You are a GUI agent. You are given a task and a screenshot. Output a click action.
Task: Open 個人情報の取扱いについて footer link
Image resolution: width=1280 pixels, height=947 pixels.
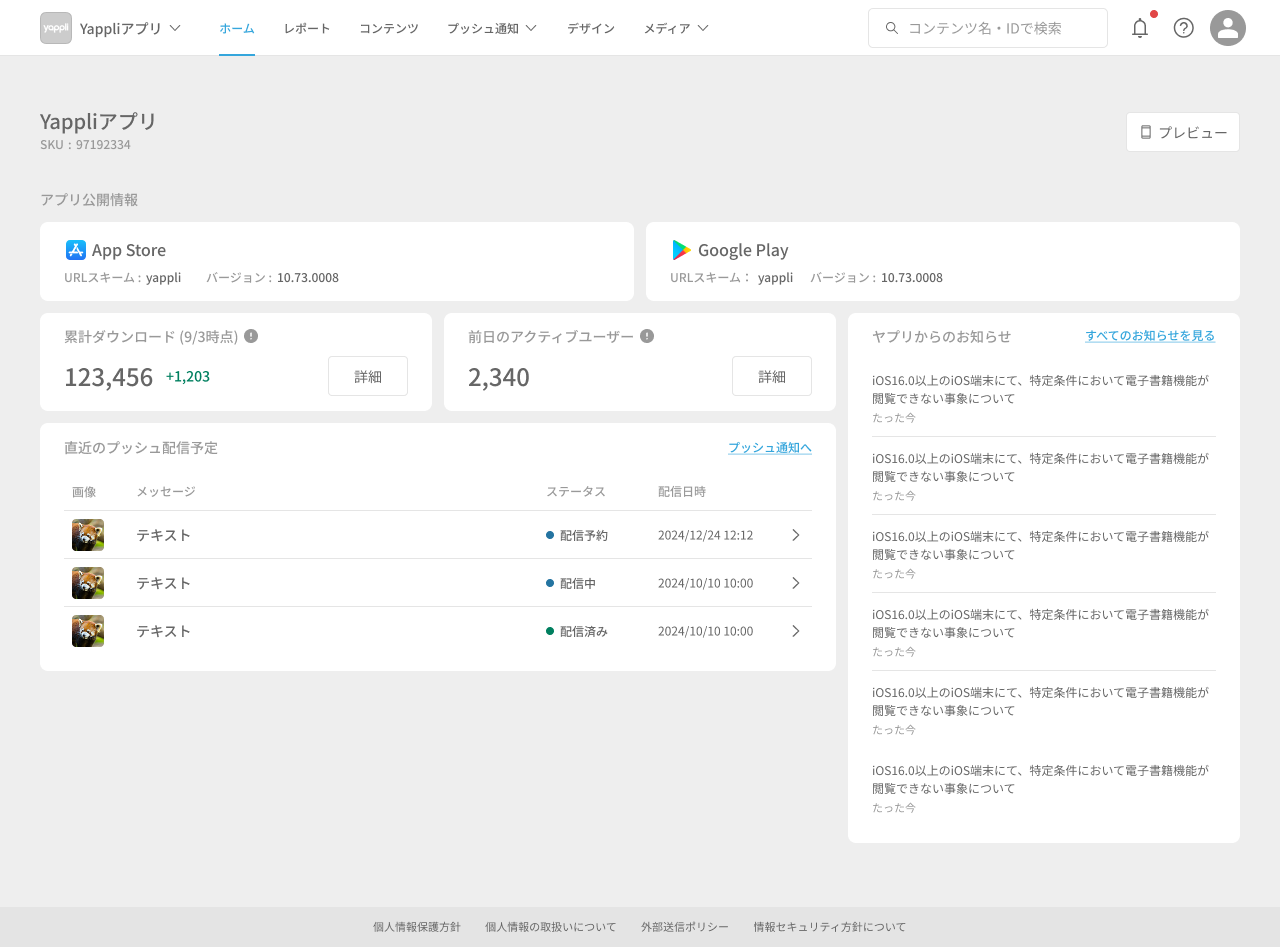point(551,927)
